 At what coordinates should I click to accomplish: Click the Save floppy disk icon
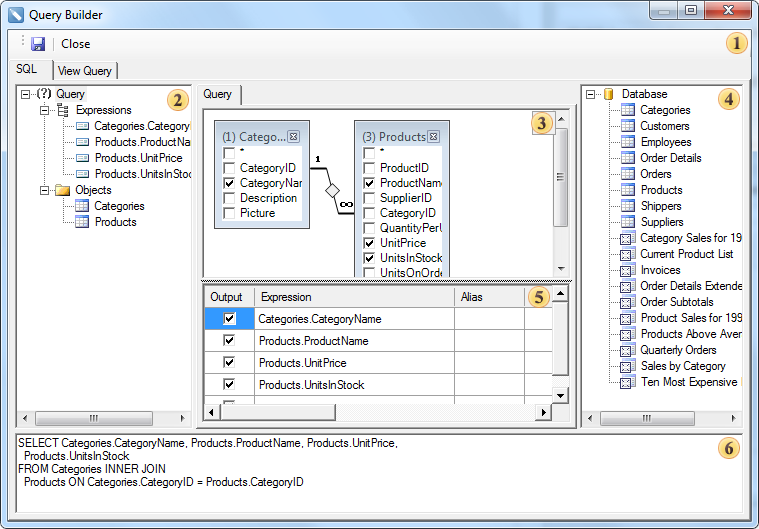pyautogui.click(x=38, y=44)
